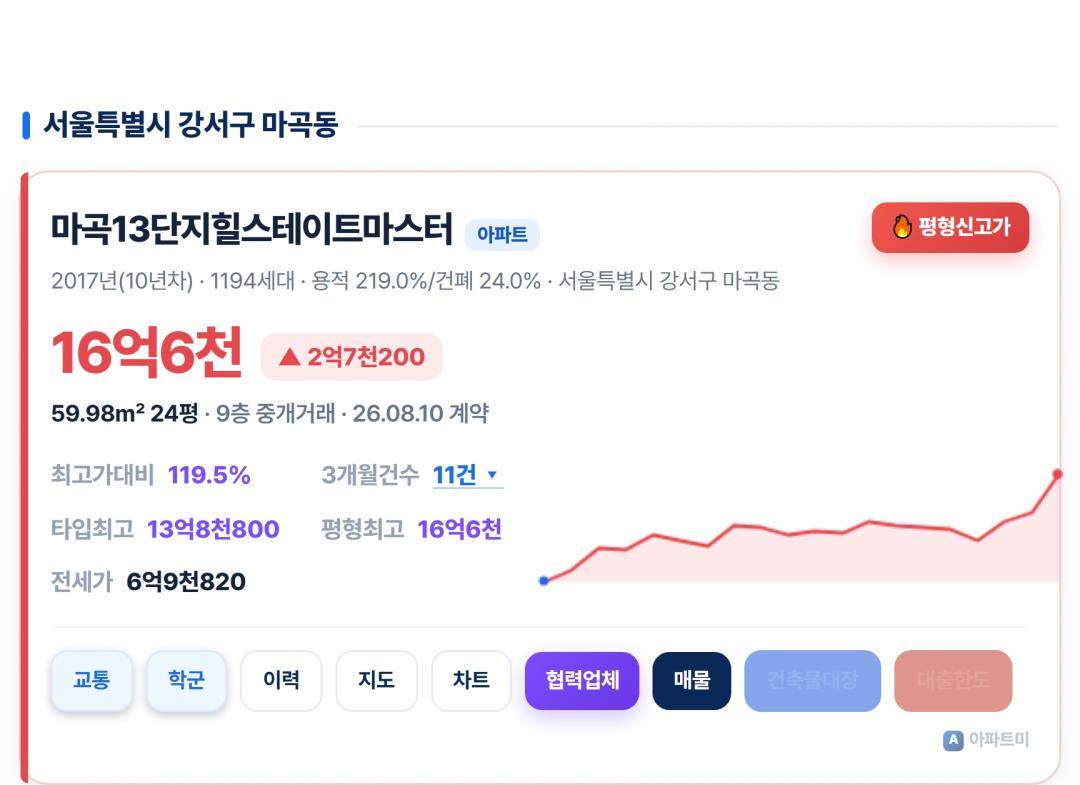Click the red up-triangle price change icon
The image size is (1080, 785).
click(x=290, y=357)
